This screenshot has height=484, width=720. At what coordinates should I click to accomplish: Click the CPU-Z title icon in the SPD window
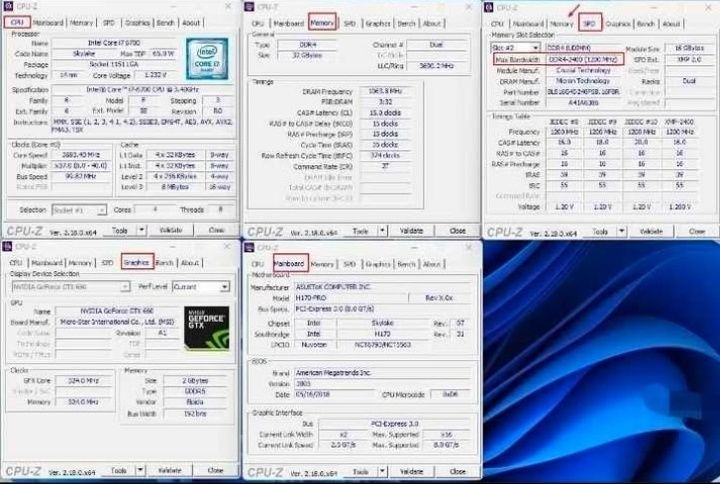tap(489, 7)
